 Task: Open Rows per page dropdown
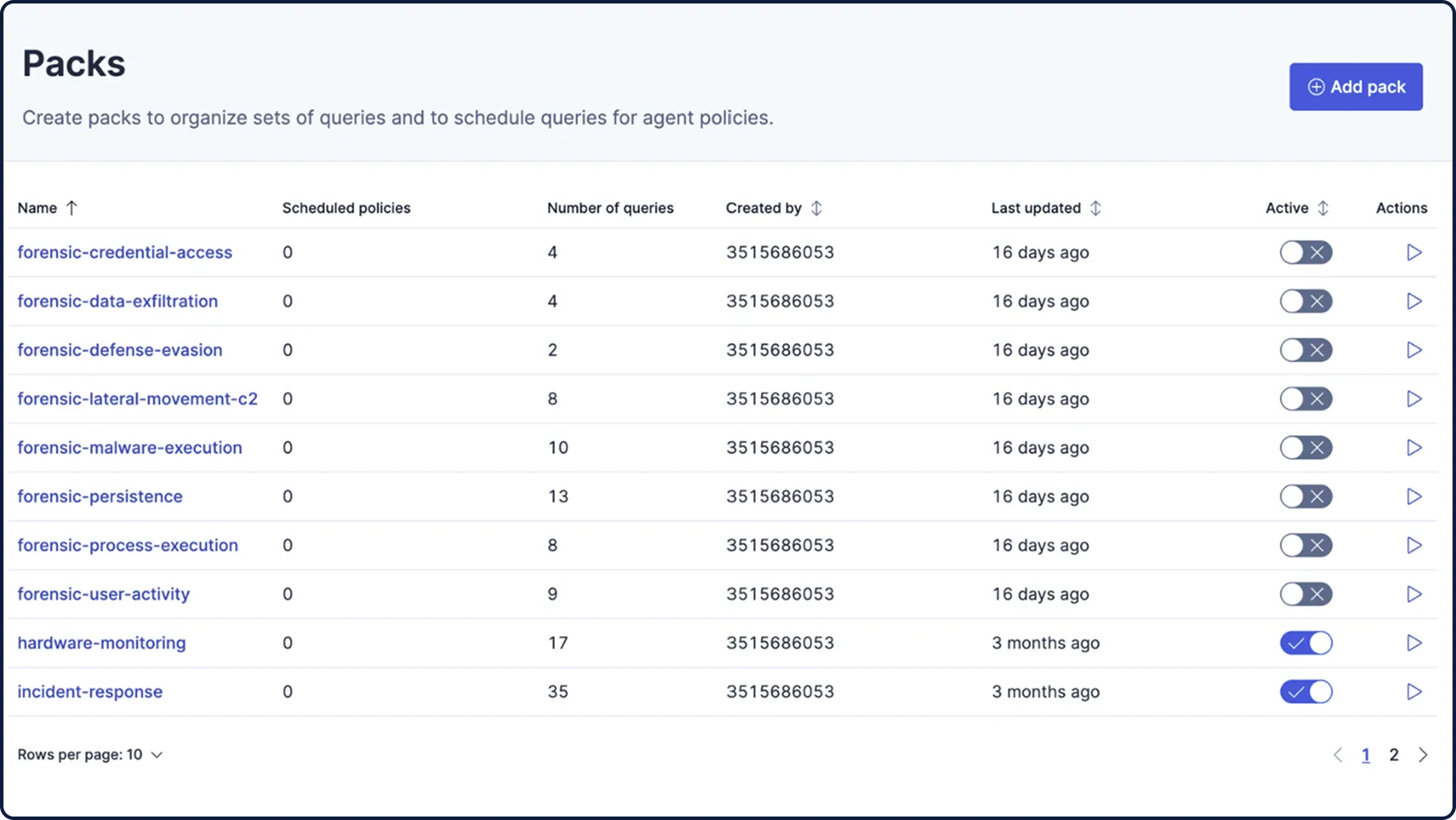click(90, 755)
